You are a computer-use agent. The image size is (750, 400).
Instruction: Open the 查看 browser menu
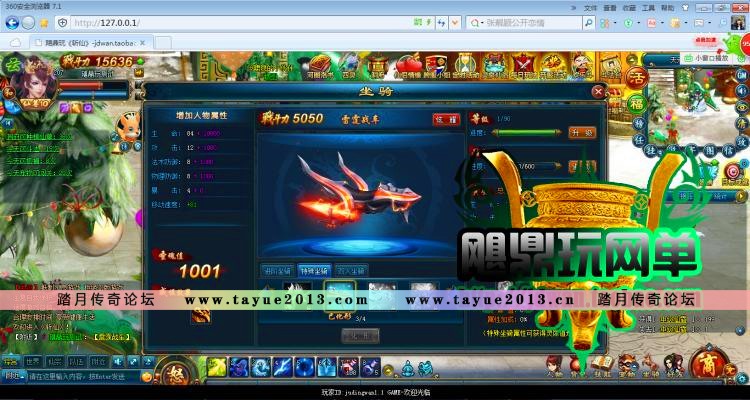click(610, 8)
